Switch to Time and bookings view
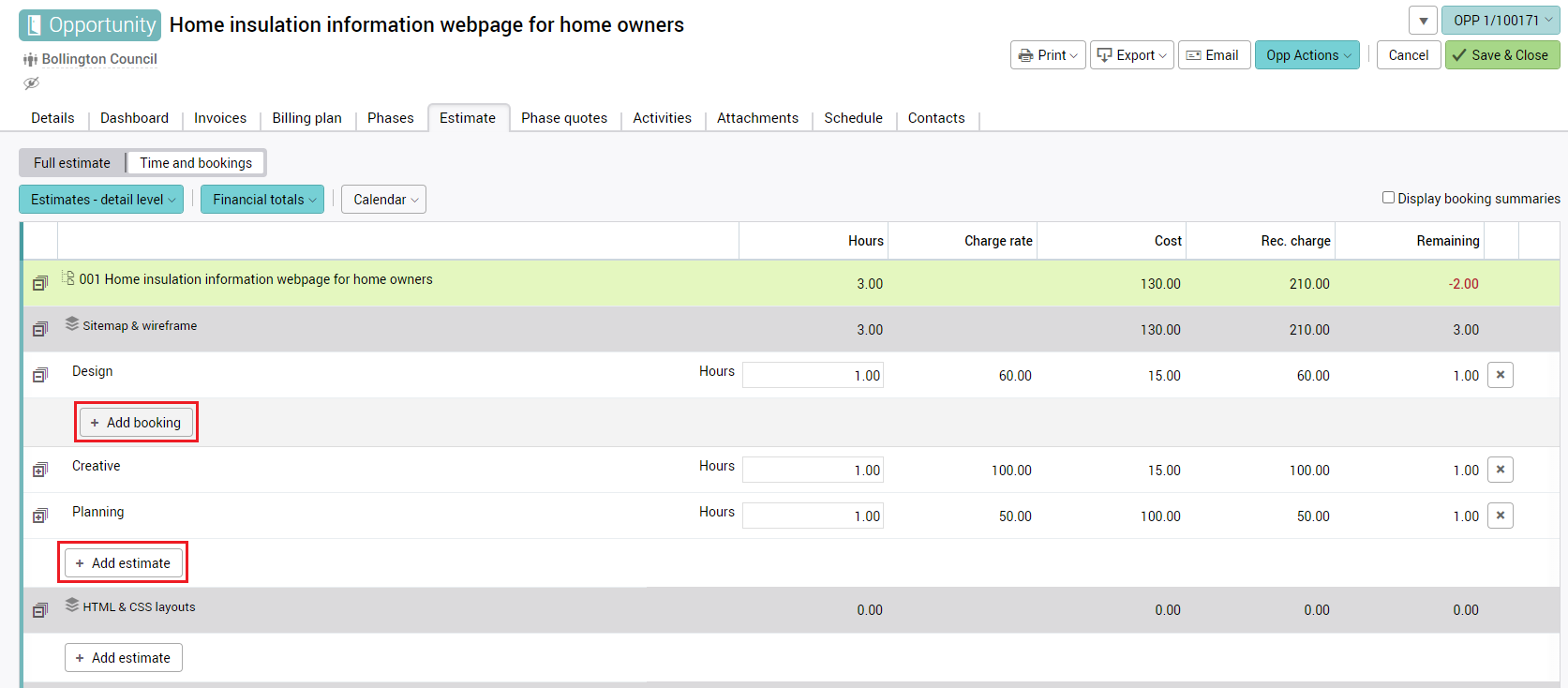Screen dimensions: 1568x688 pyautogui.click(x=196, y=163)
